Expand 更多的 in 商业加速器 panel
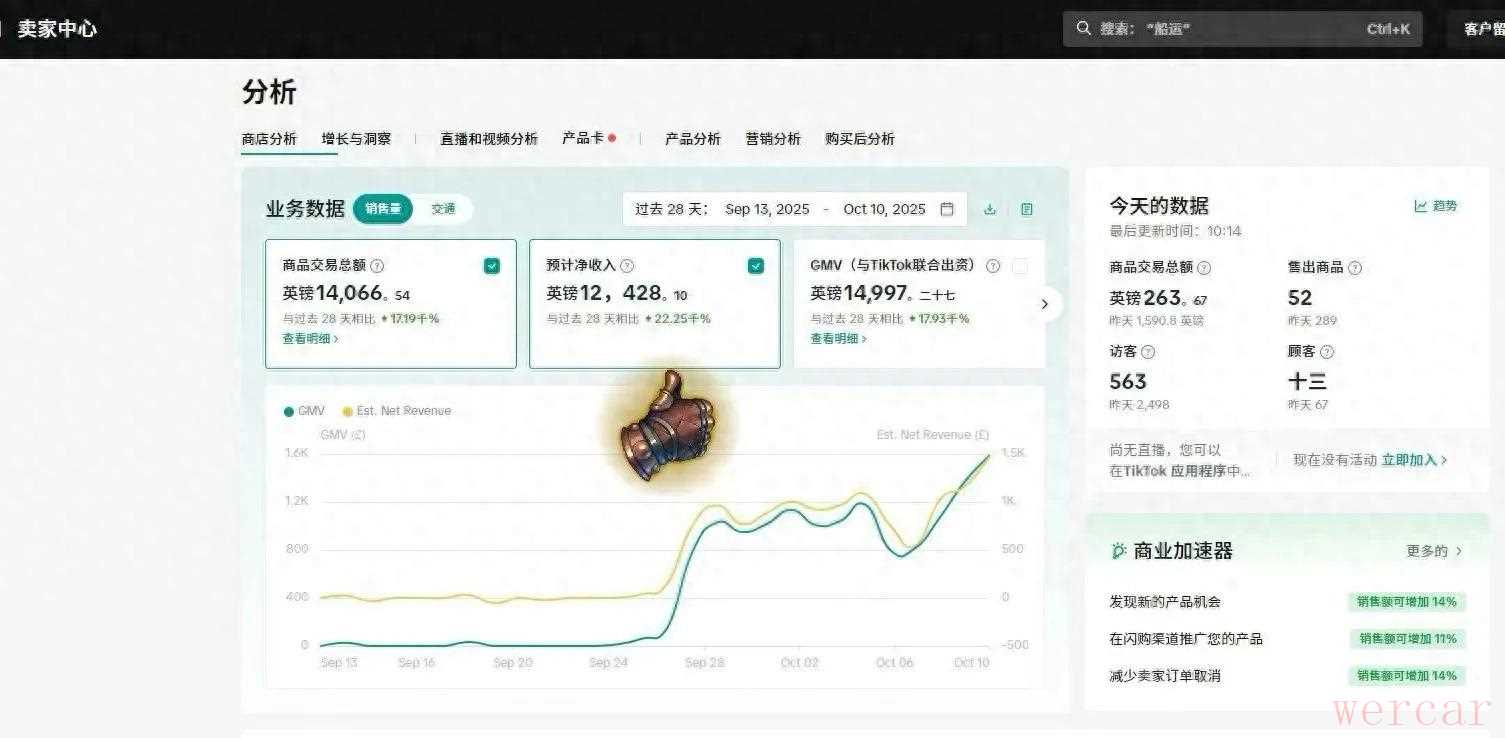Screen dimensions: 1505x738 (x=1434, y=551)
